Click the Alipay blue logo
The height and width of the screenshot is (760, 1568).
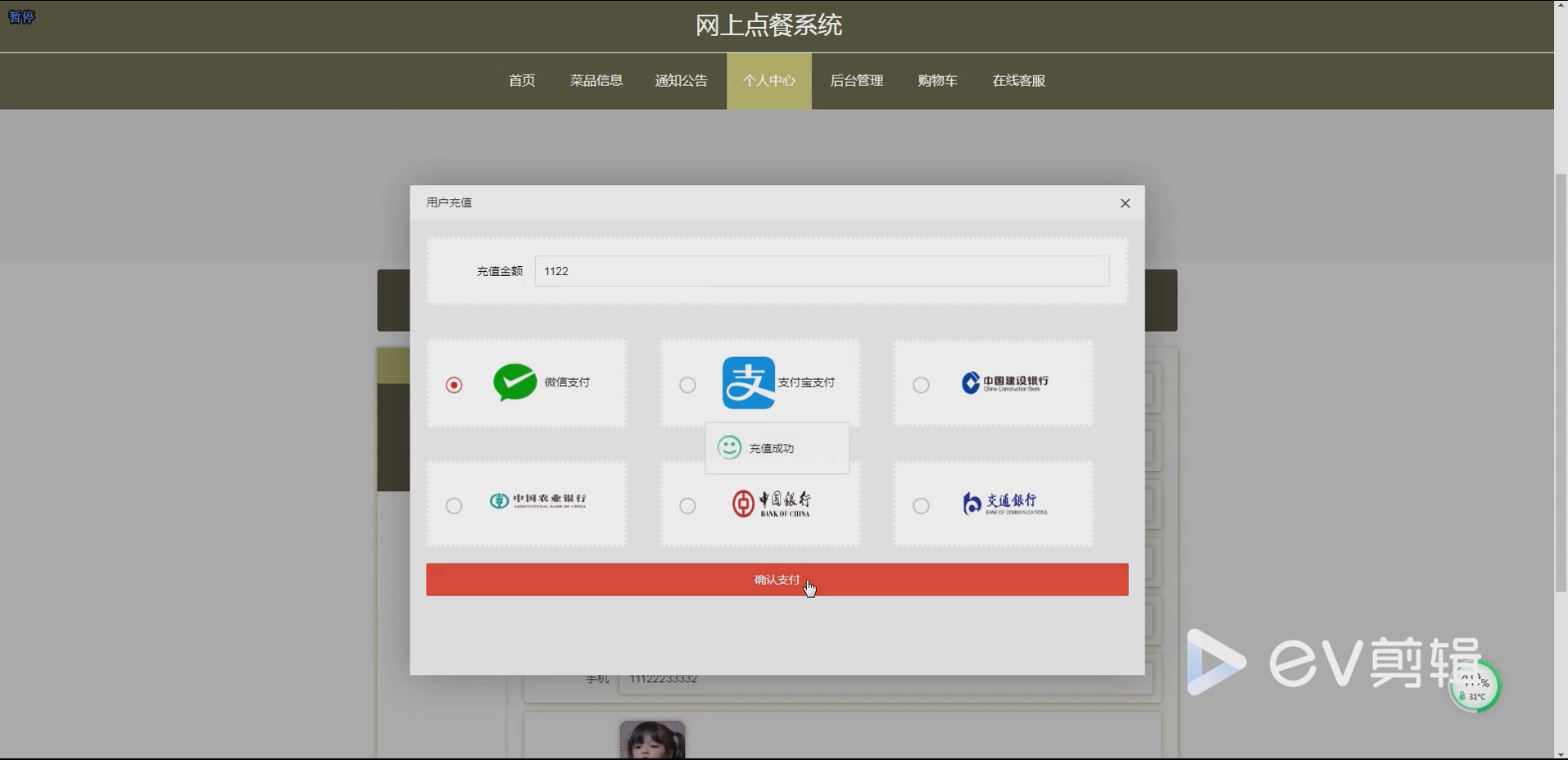click(748, 382)
